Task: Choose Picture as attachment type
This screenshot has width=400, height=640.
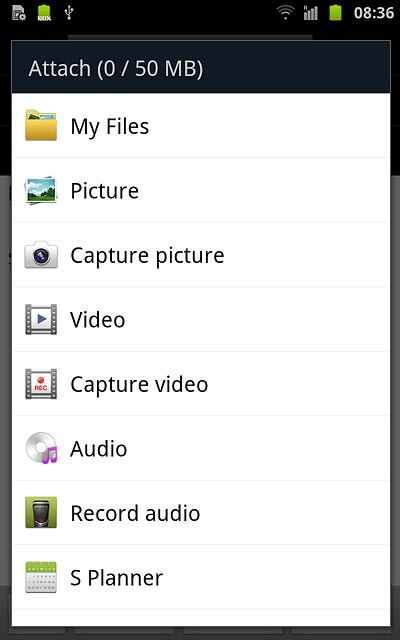Action: tap(201, 190)
